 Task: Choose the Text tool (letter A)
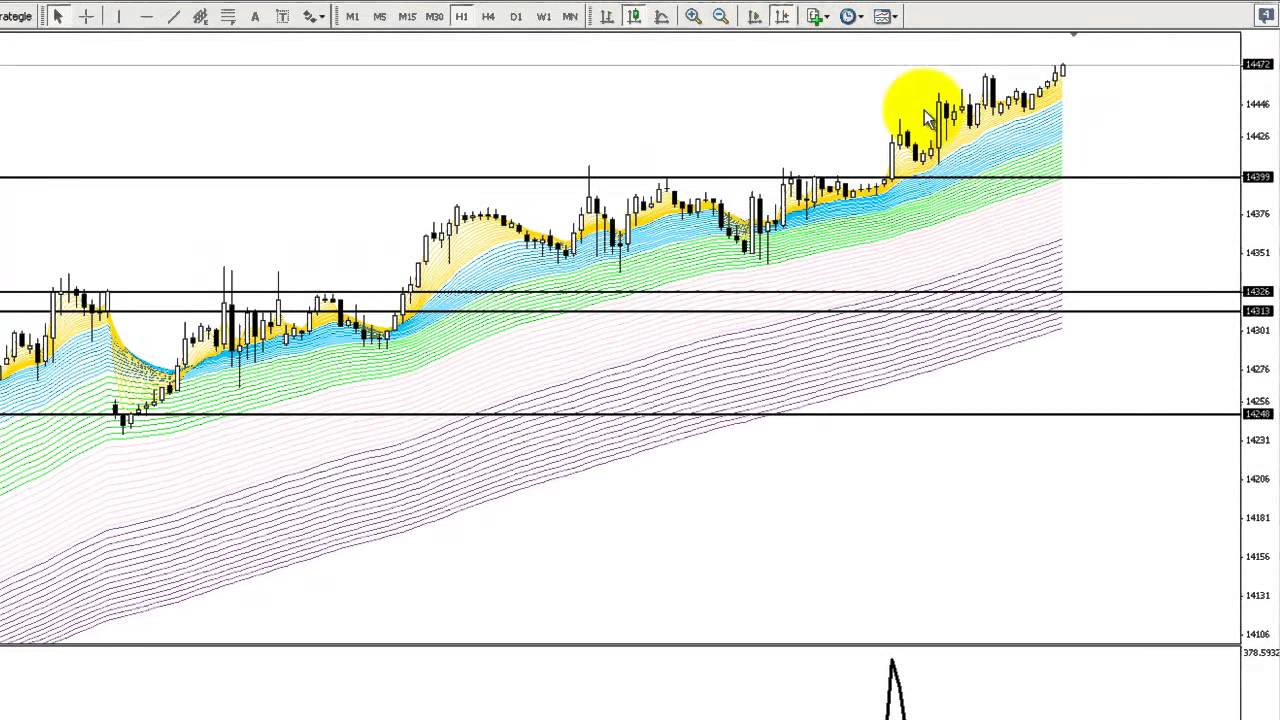(x=255, y=16)
